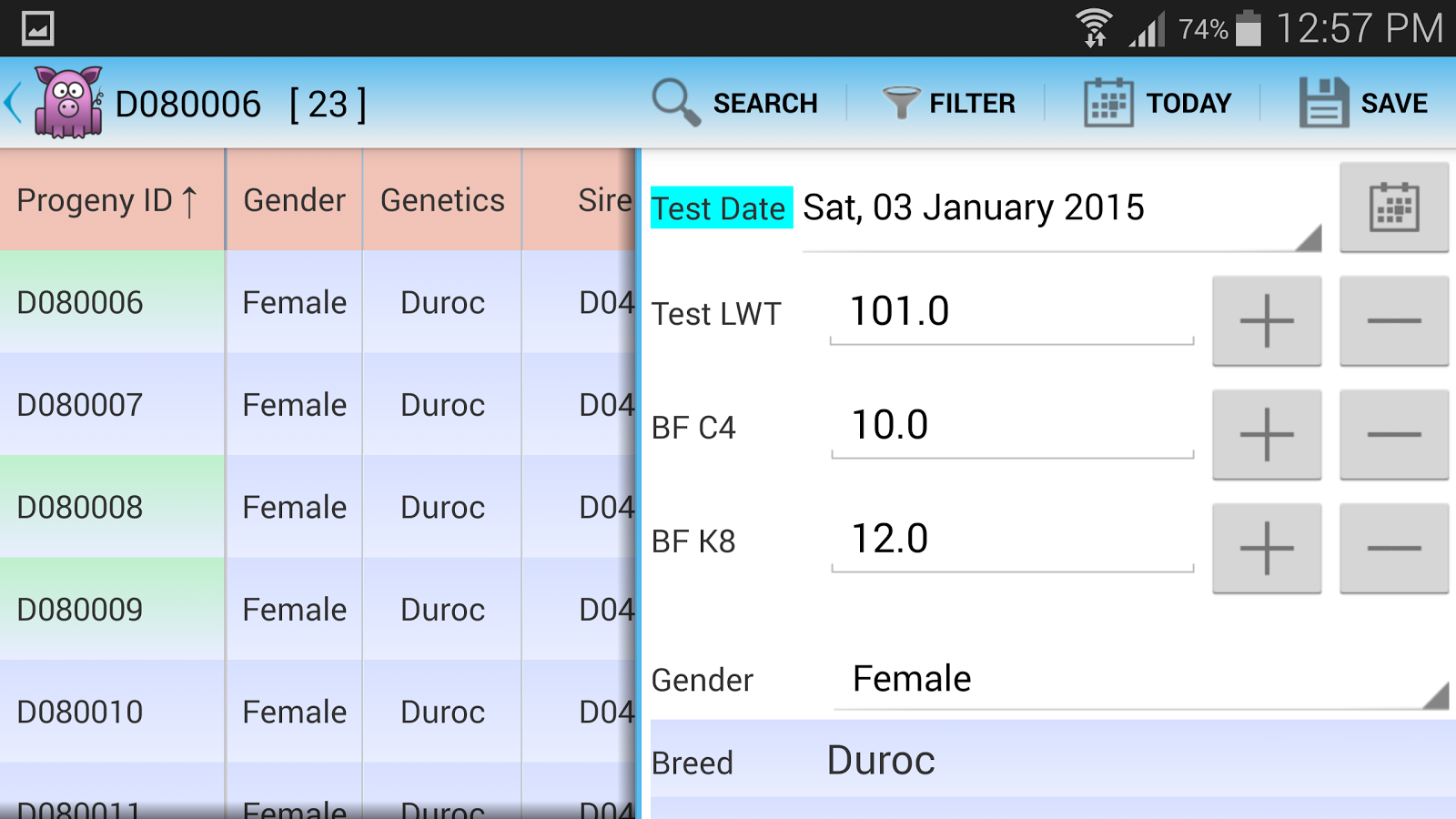
Task: Increase Test LWT with the plus button
Action: tap(1267, 321)
